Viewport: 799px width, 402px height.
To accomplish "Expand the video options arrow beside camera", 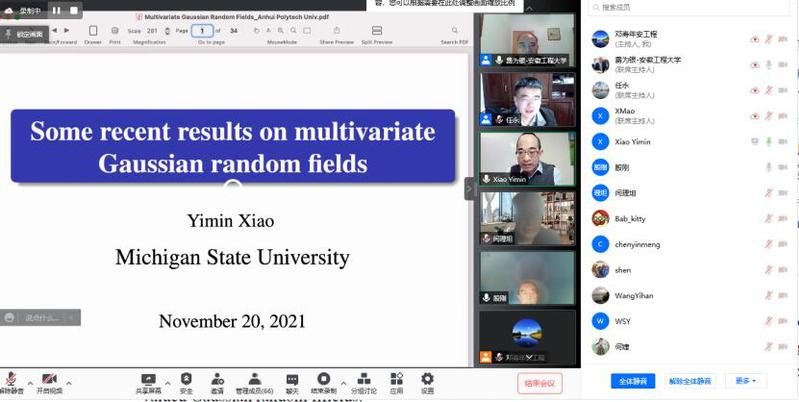I will [69, 382].
